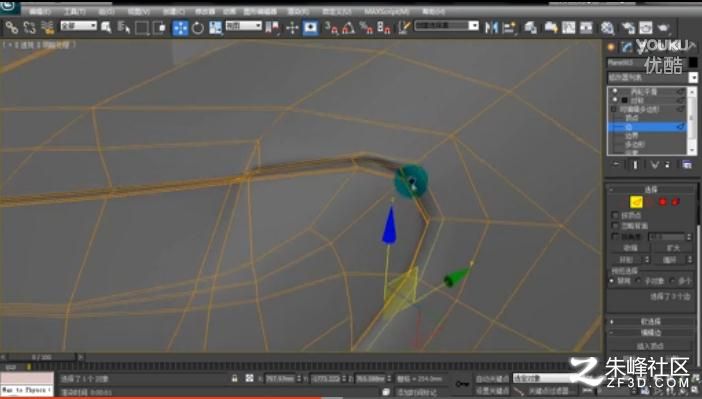Click the yellow Edge selection mode icon
Viewport: 702px width, 399px height.
tap(636, 202)
